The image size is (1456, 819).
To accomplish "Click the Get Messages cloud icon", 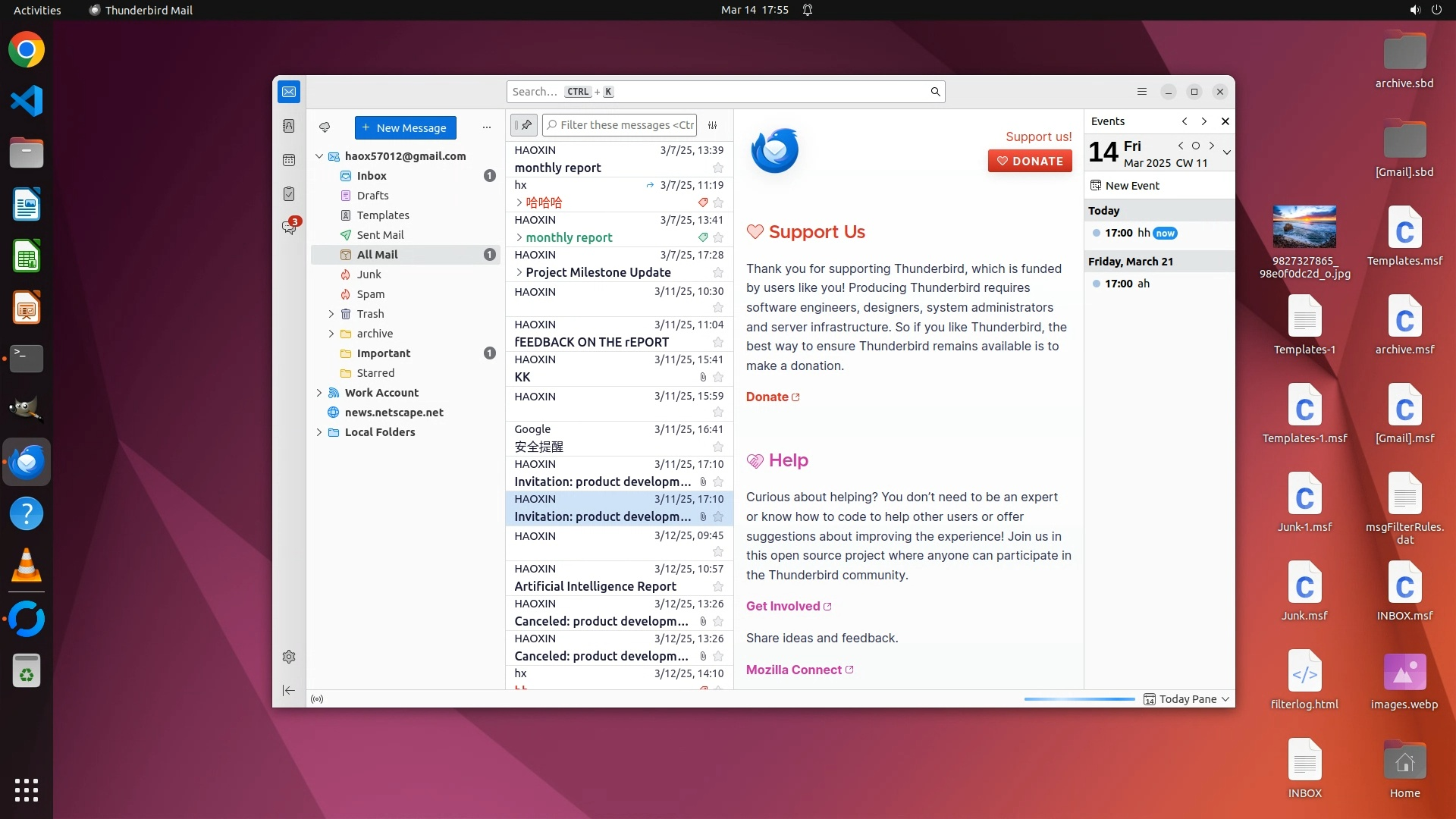I will pos(325,127).
